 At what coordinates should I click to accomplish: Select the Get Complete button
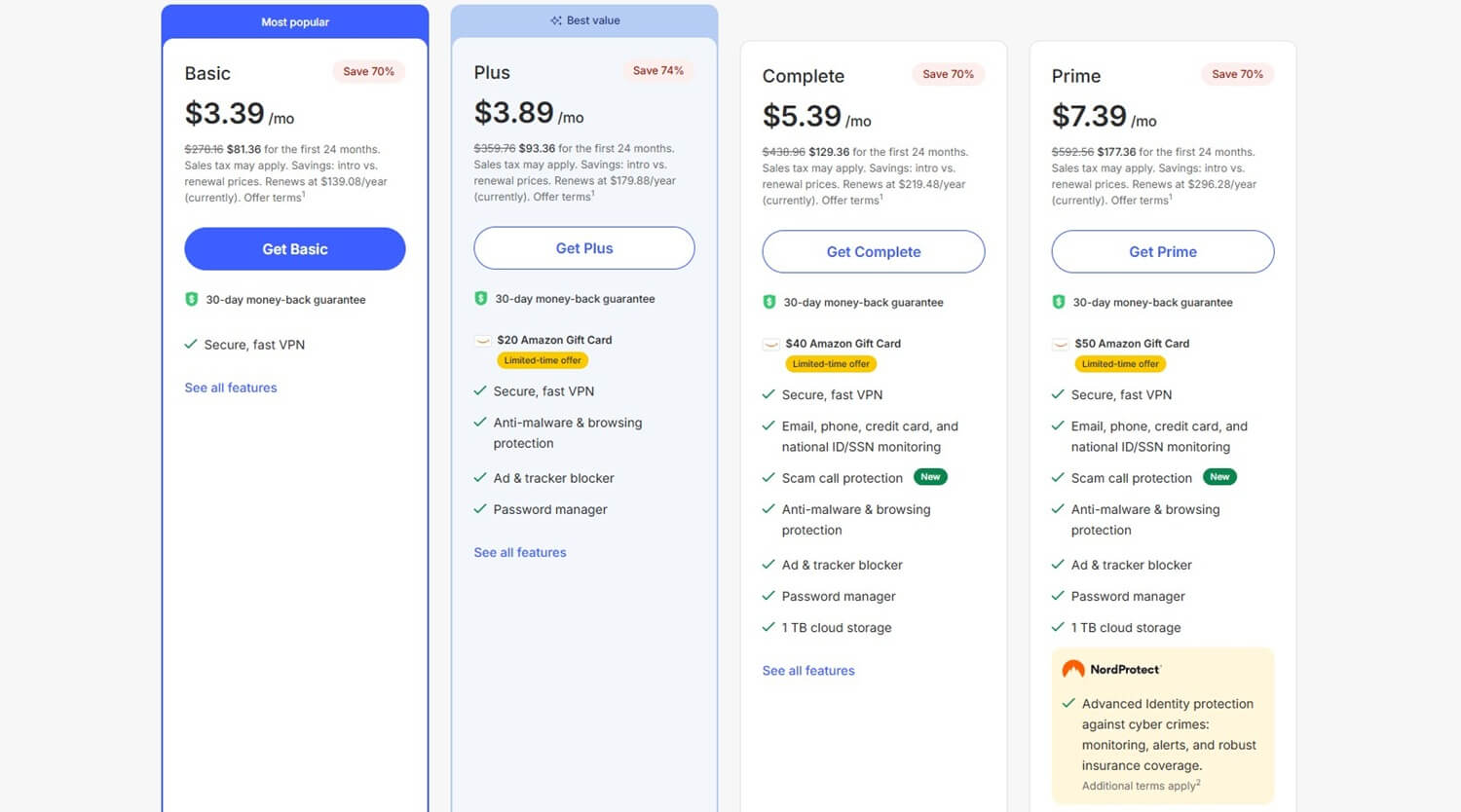pyautogui.click(x=873, y=251)
